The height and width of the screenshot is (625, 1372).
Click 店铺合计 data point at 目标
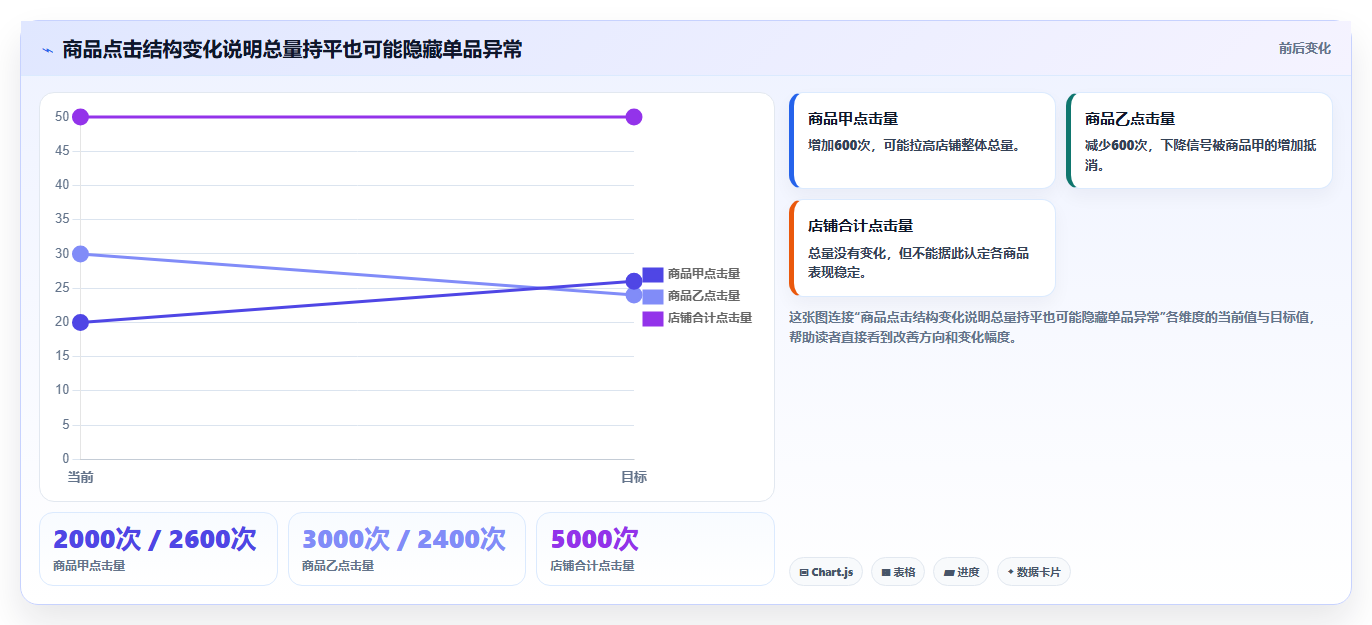coord(634,117)
